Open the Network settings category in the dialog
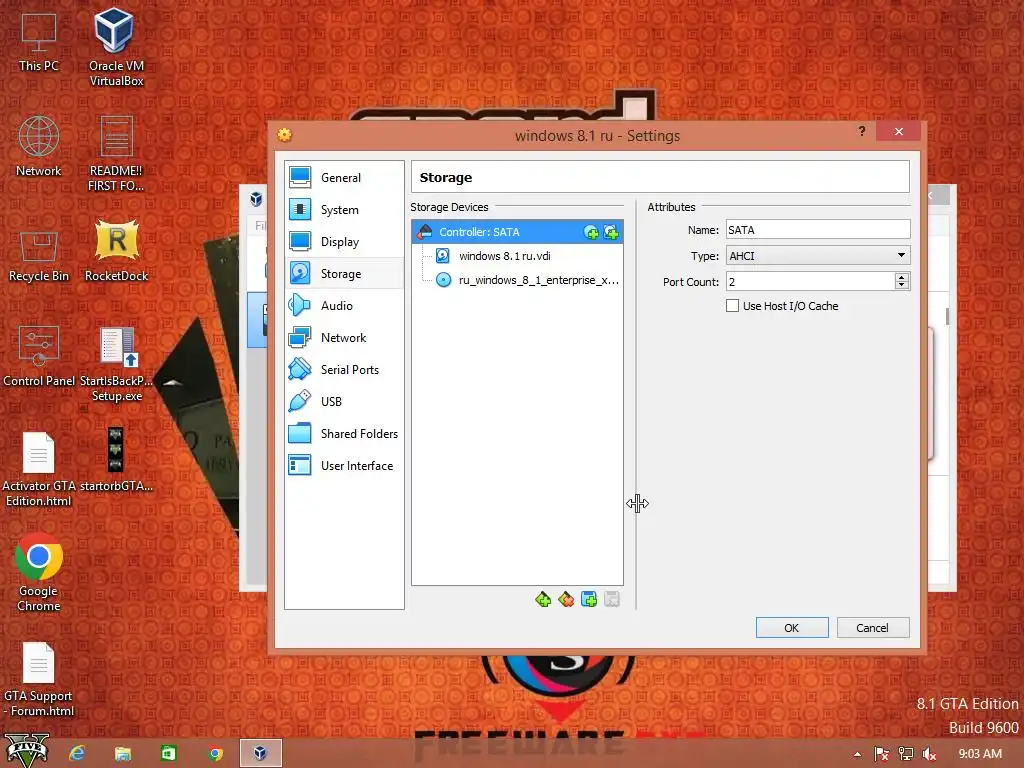The image size is (1024, 768). (344, 338)
